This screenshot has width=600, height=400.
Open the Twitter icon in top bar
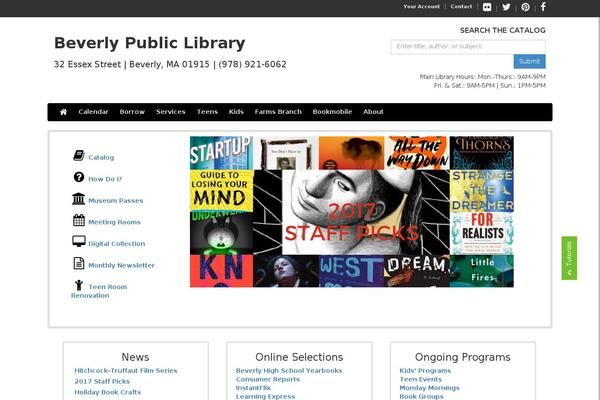click(x=506, y=7)
